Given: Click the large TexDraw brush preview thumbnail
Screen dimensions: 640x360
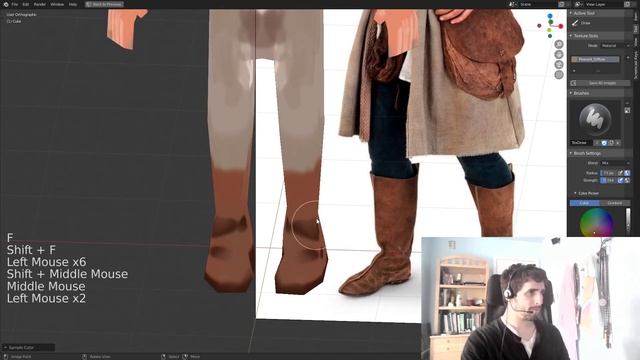Looking at the screenshot, I should (x=595, y=119).
